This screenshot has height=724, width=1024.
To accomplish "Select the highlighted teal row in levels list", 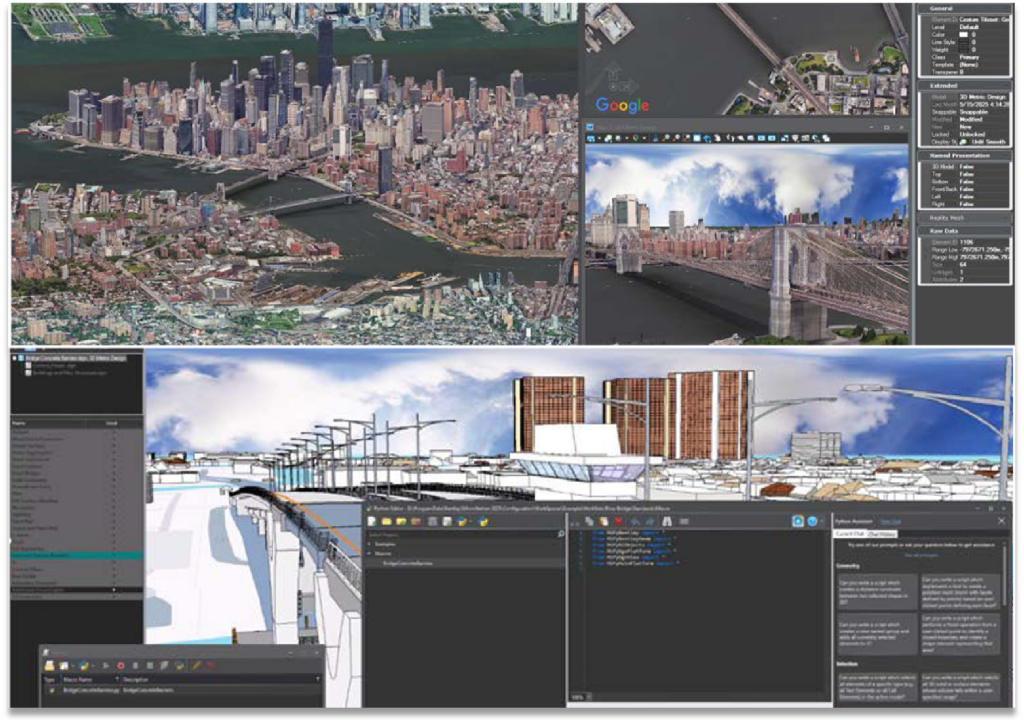I will pyautogui.click(x=76, y=556).
